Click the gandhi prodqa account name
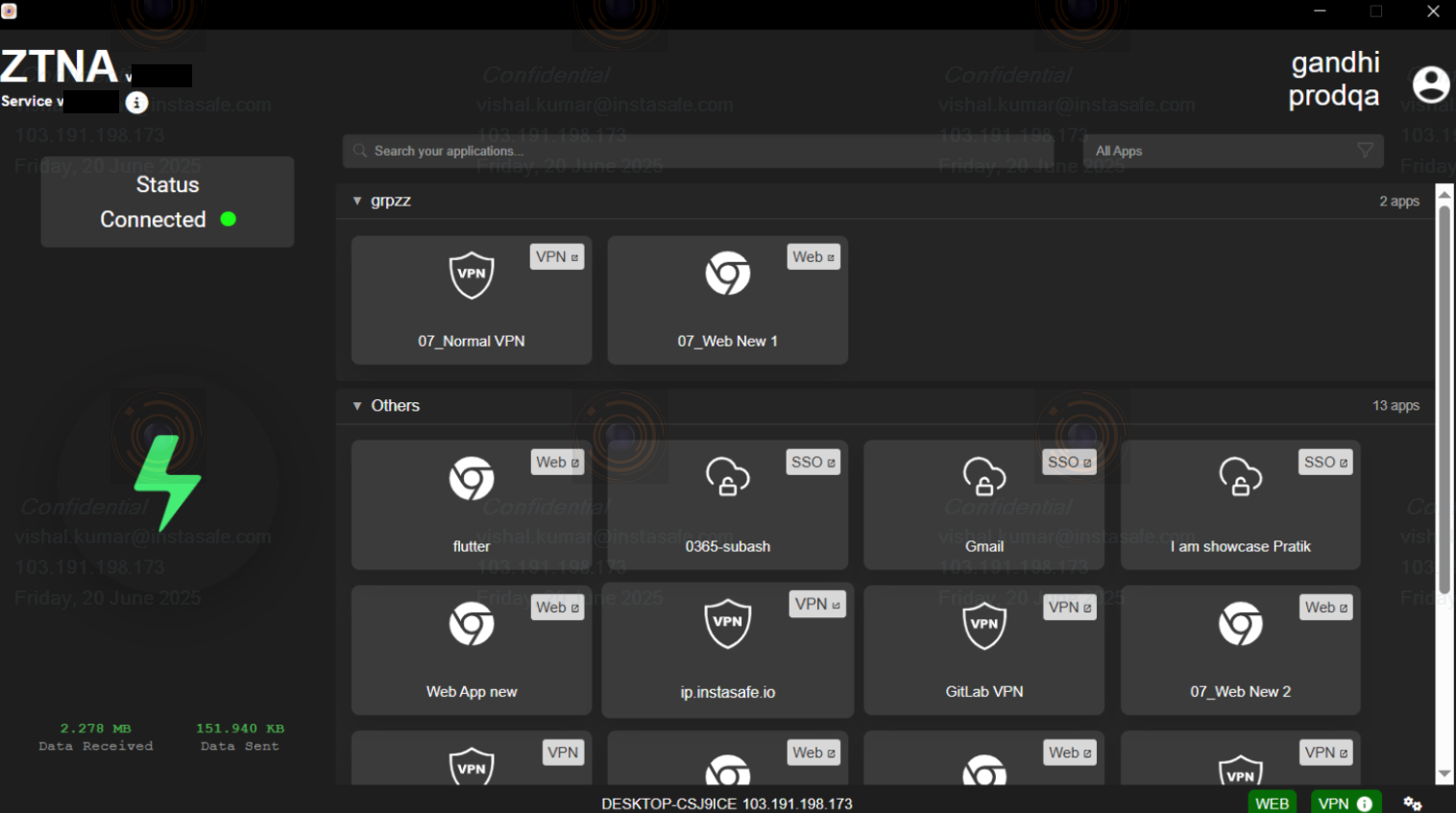Viewport: 1456px width, 813px height. 1334,79
